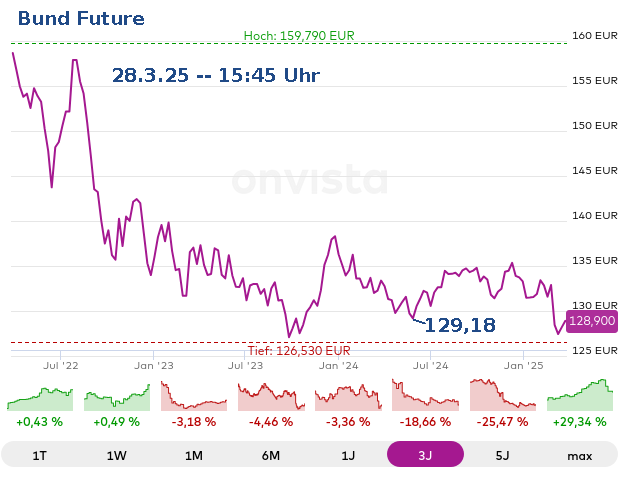This screenshot has width=637, height=478.
Task: Select the red mini chart above -3,18 %
Action: pyautogui.click(x=194, y=396)
